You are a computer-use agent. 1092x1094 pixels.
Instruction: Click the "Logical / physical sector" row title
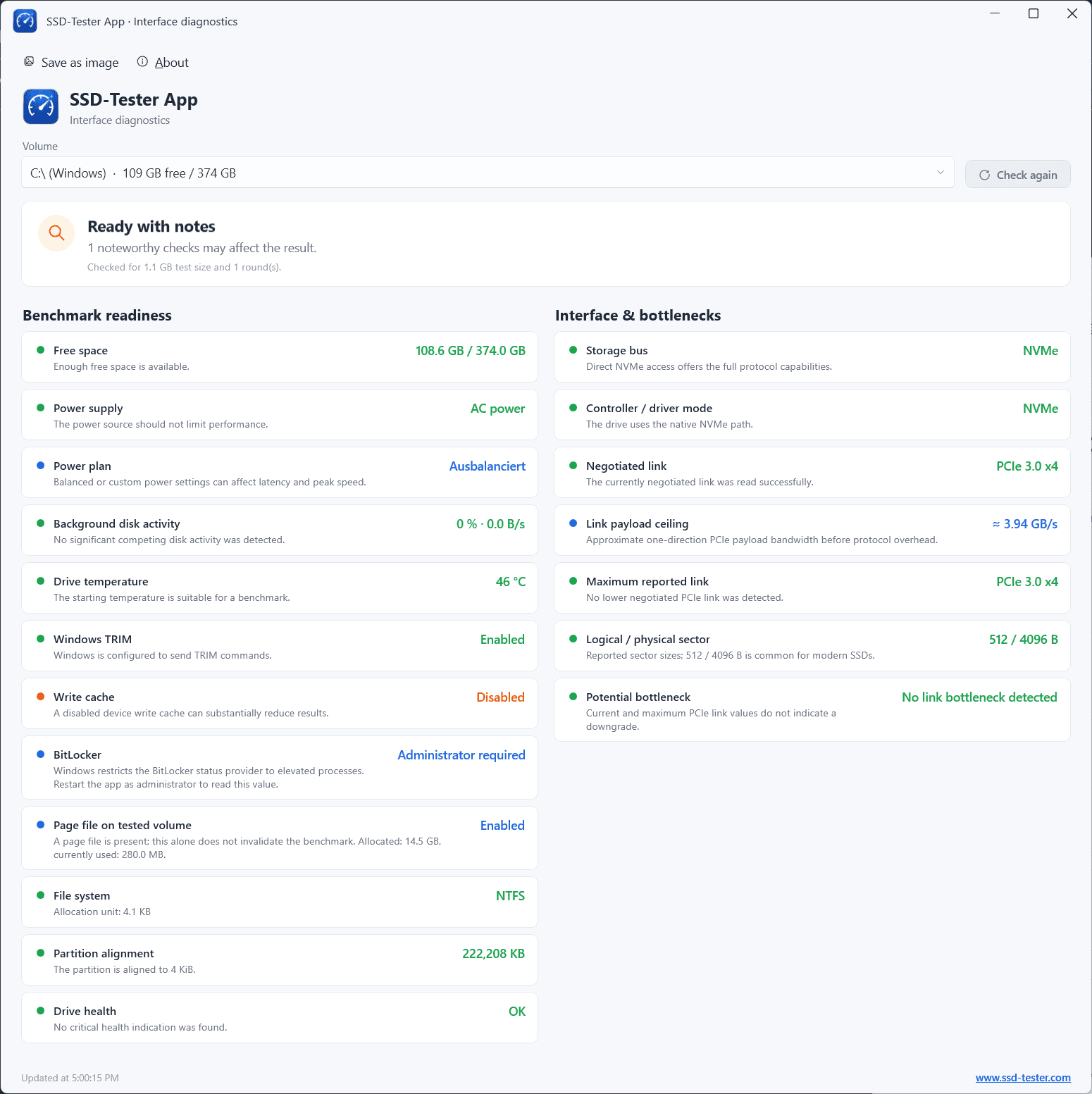tap(648, 640)
